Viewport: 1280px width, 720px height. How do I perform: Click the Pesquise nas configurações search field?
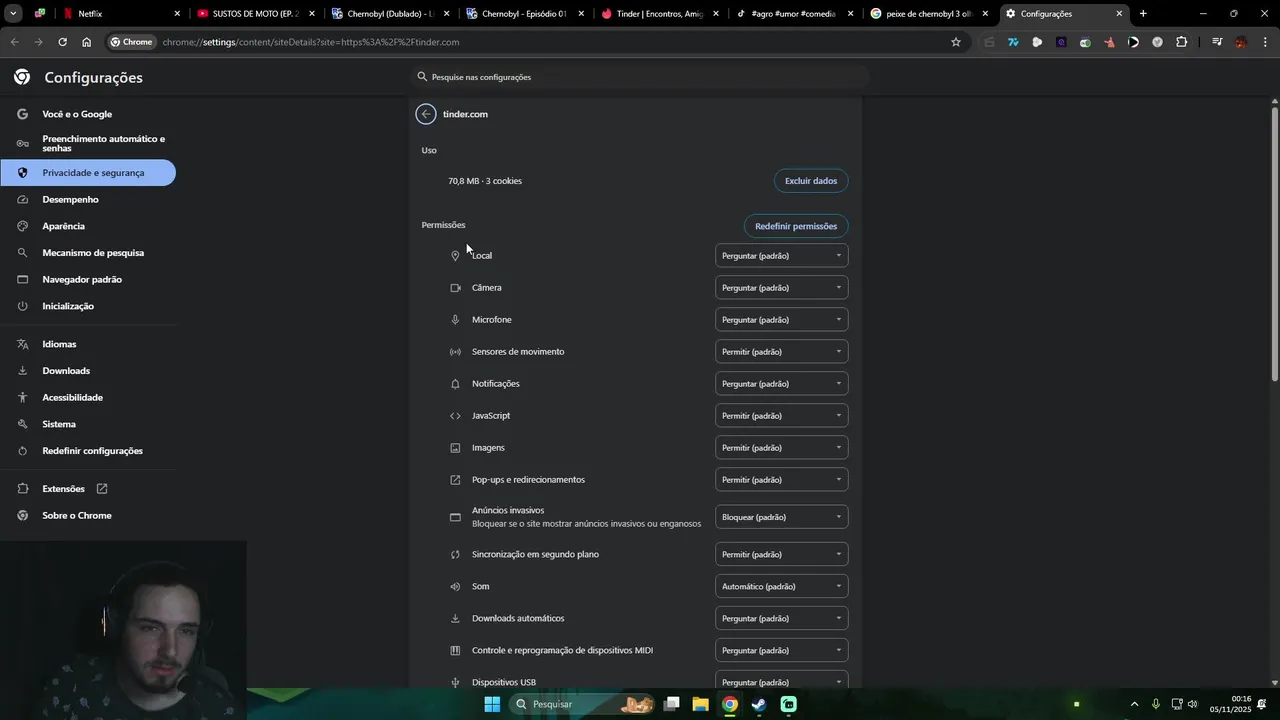coord(640,77)
